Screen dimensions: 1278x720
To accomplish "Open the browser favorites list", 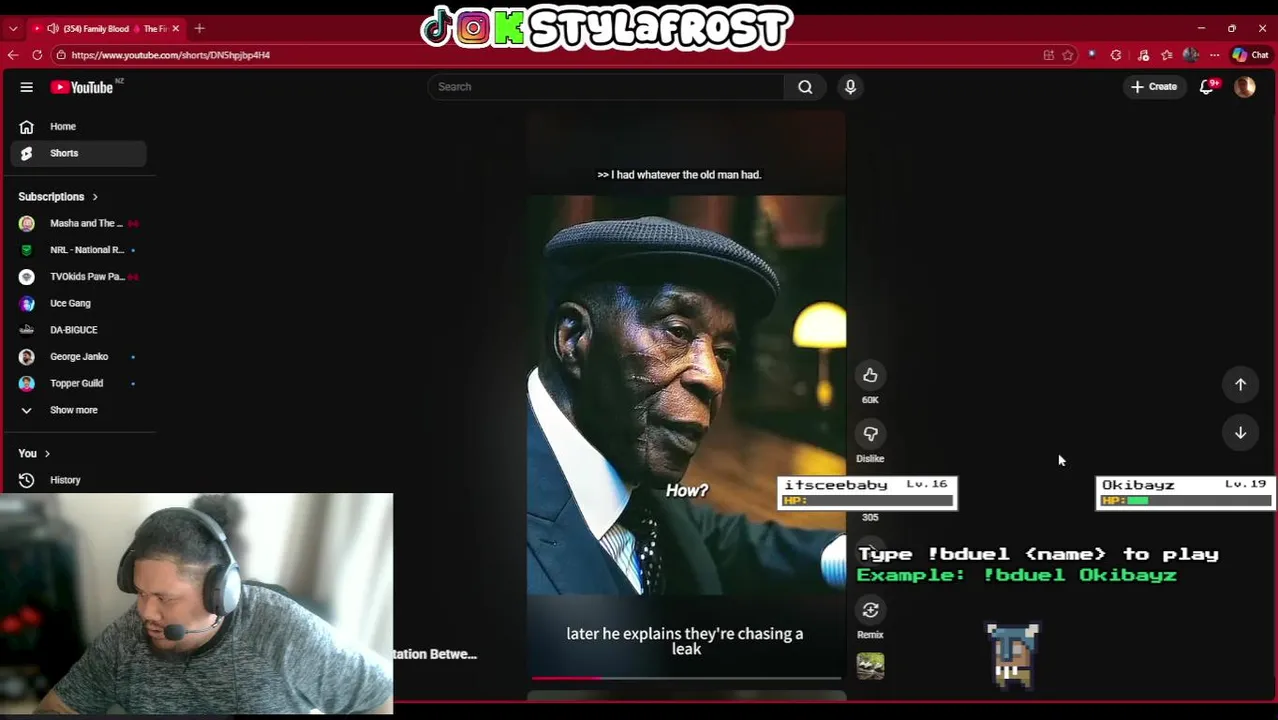I will click(x=1167, y=55).
